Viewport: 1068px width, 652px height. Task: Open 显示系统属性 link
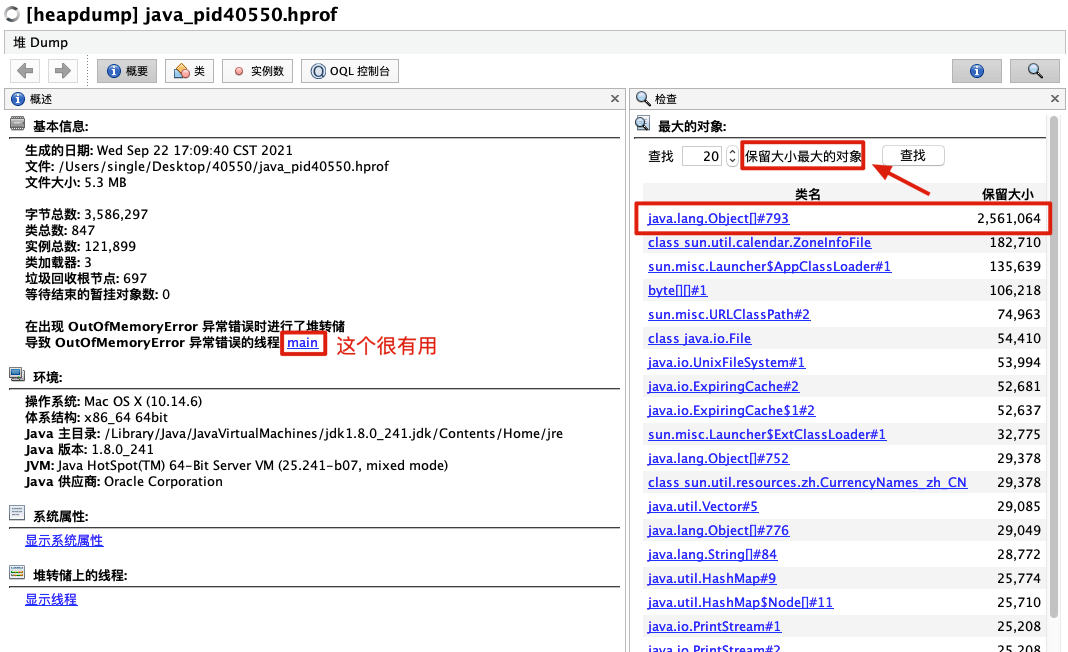(x=64, y=541)
